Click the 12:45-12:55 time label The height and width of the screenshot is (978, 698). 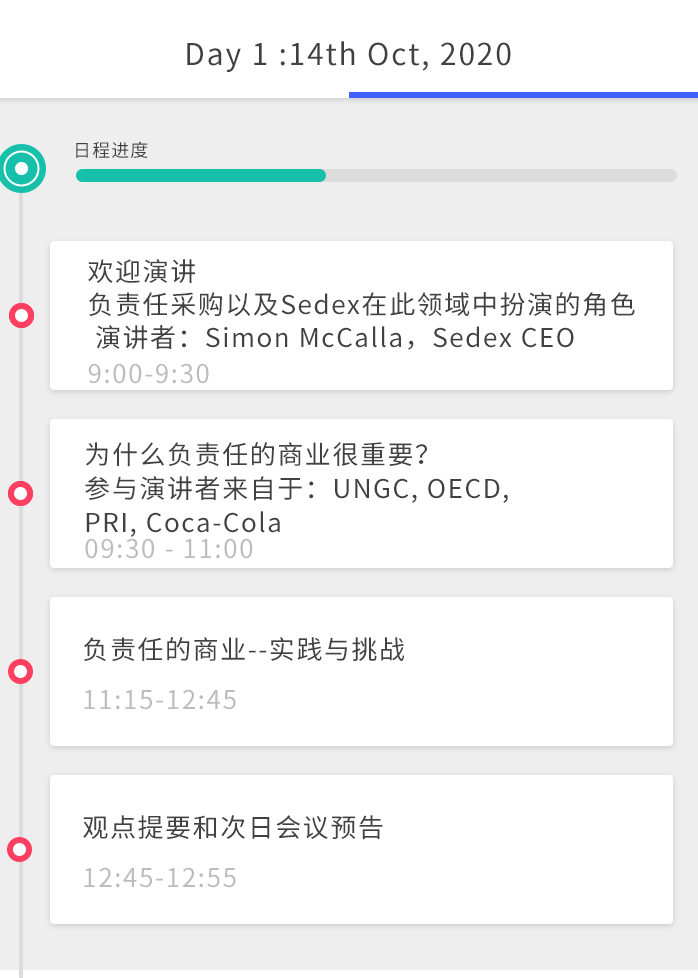tap(160, 878)
